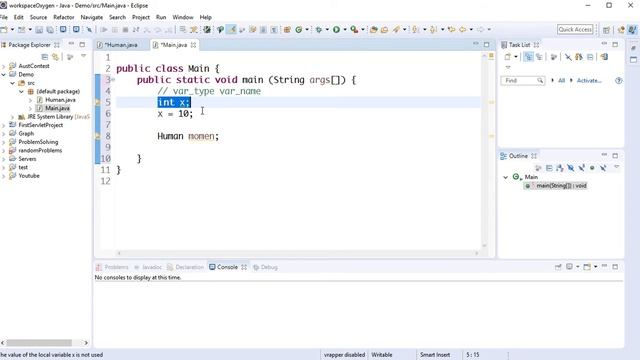The image size is (640, 360).
Task: Click the Open Type icon in toolbar
Action: [x=373, y=29]
